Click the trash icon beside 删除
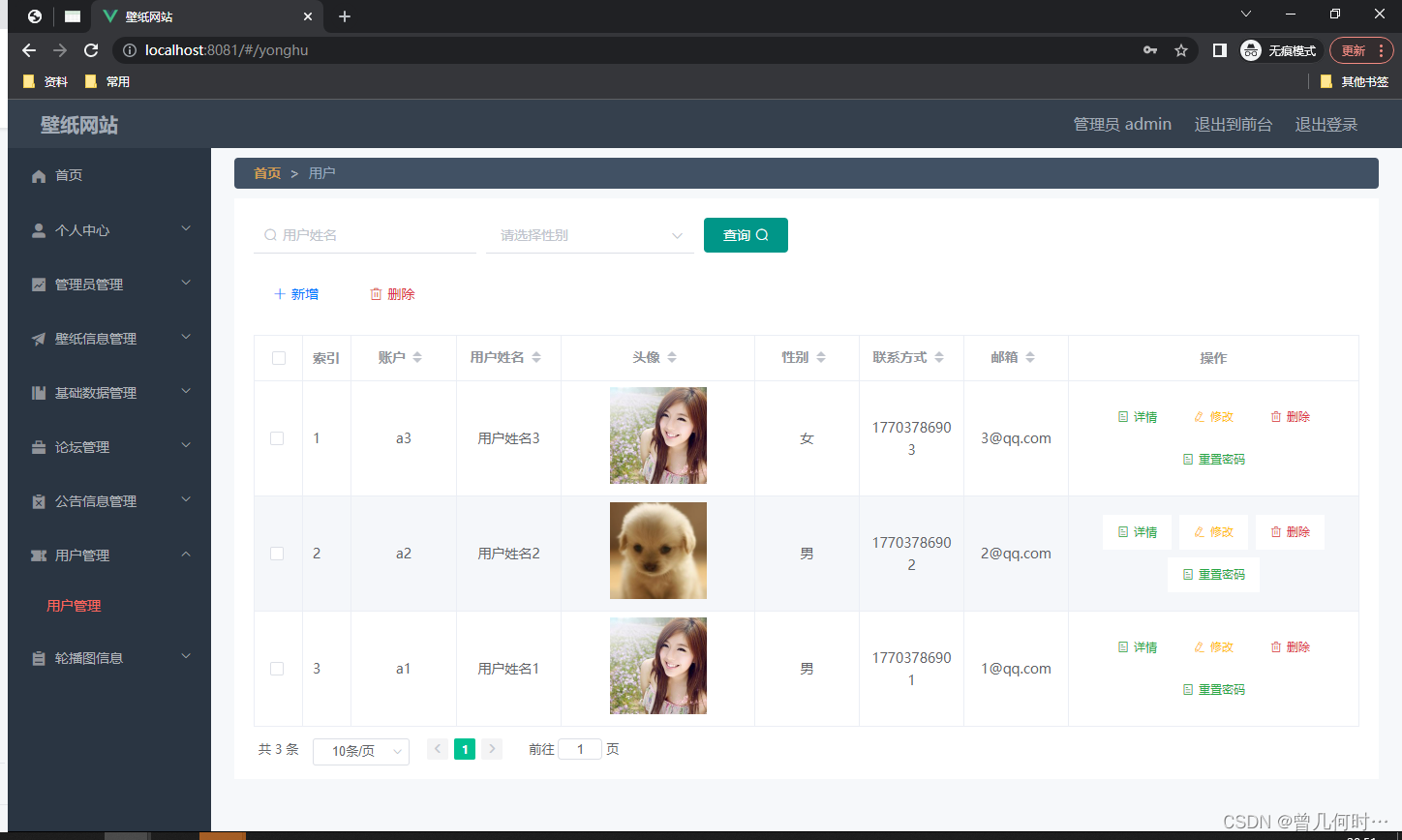This screenshot has width=1402, height=840. [376, 293]
